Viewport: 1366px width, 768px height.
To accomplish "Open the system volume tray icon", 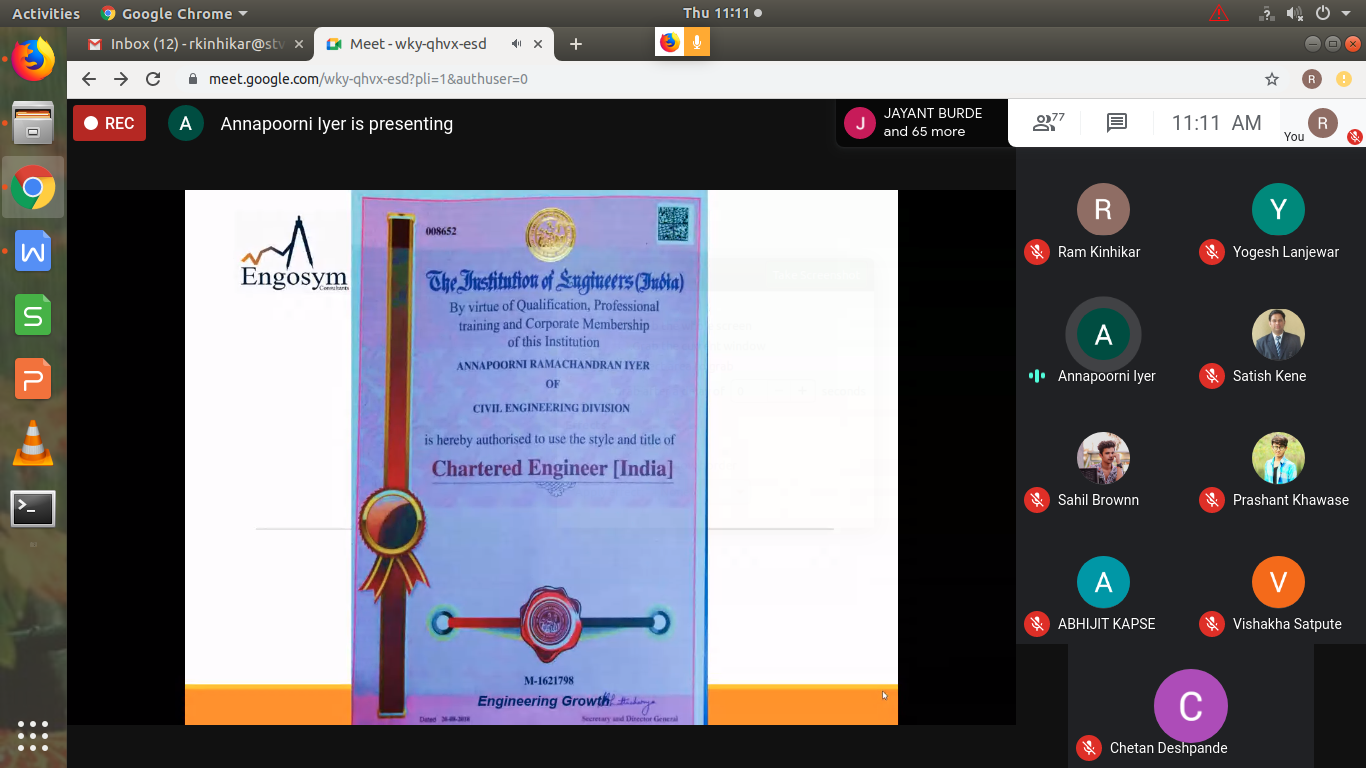I will [x=1295, y=14].
